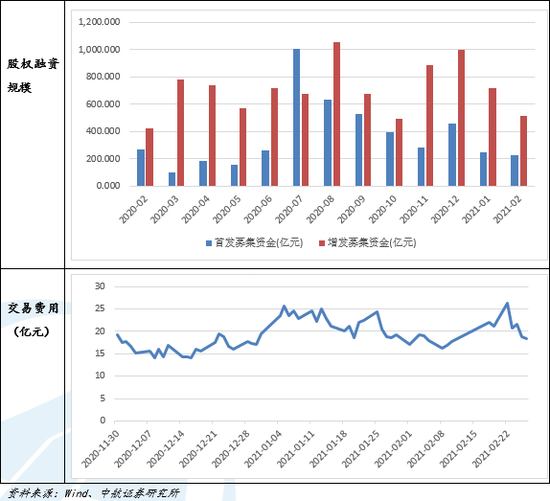Select the red bar for 2021-02
The height and width of the screenshot is (501, 550).
pyautogui.click(x=523, y=151)
